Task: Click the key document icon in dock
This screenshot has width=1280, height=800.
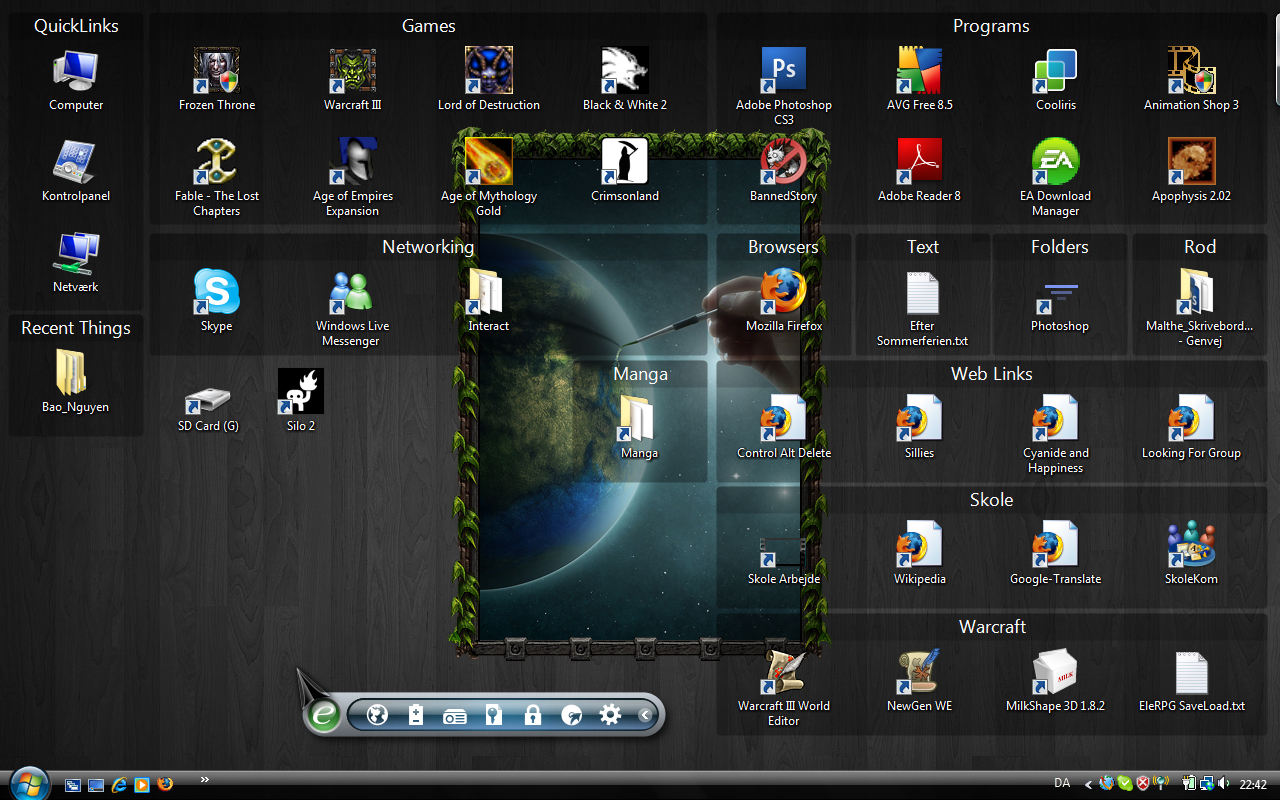Action: [493, 715]
